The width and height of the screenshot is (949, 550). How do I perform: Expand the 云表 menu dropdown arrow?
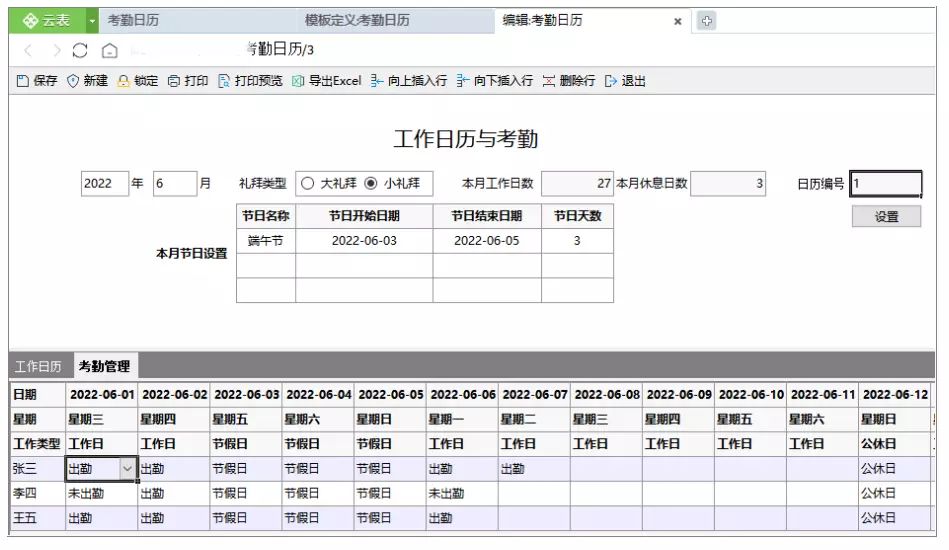(x=92, y=21)
